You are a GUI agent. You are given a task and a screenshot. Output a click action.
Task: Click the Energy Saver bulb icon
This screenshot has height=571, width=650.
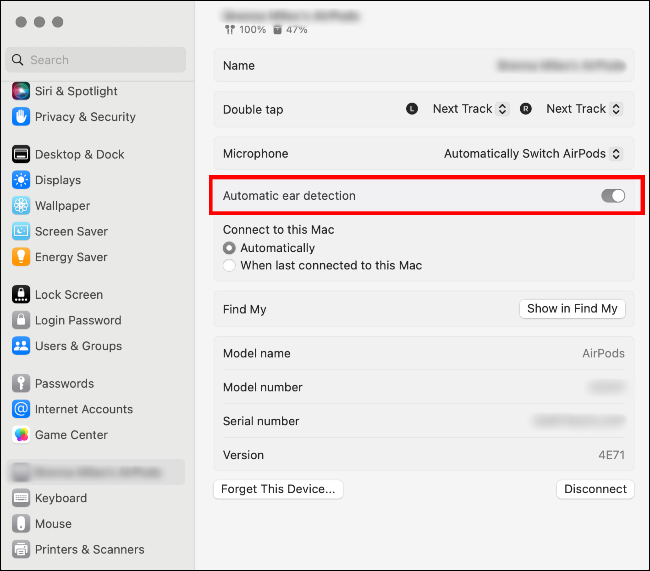pos(21,257)
